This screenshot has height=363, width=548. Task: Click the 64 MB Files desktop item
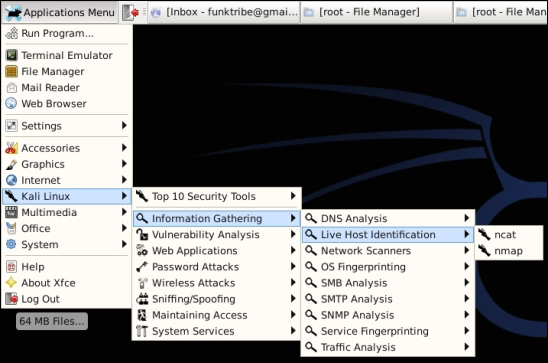point(52,321)
